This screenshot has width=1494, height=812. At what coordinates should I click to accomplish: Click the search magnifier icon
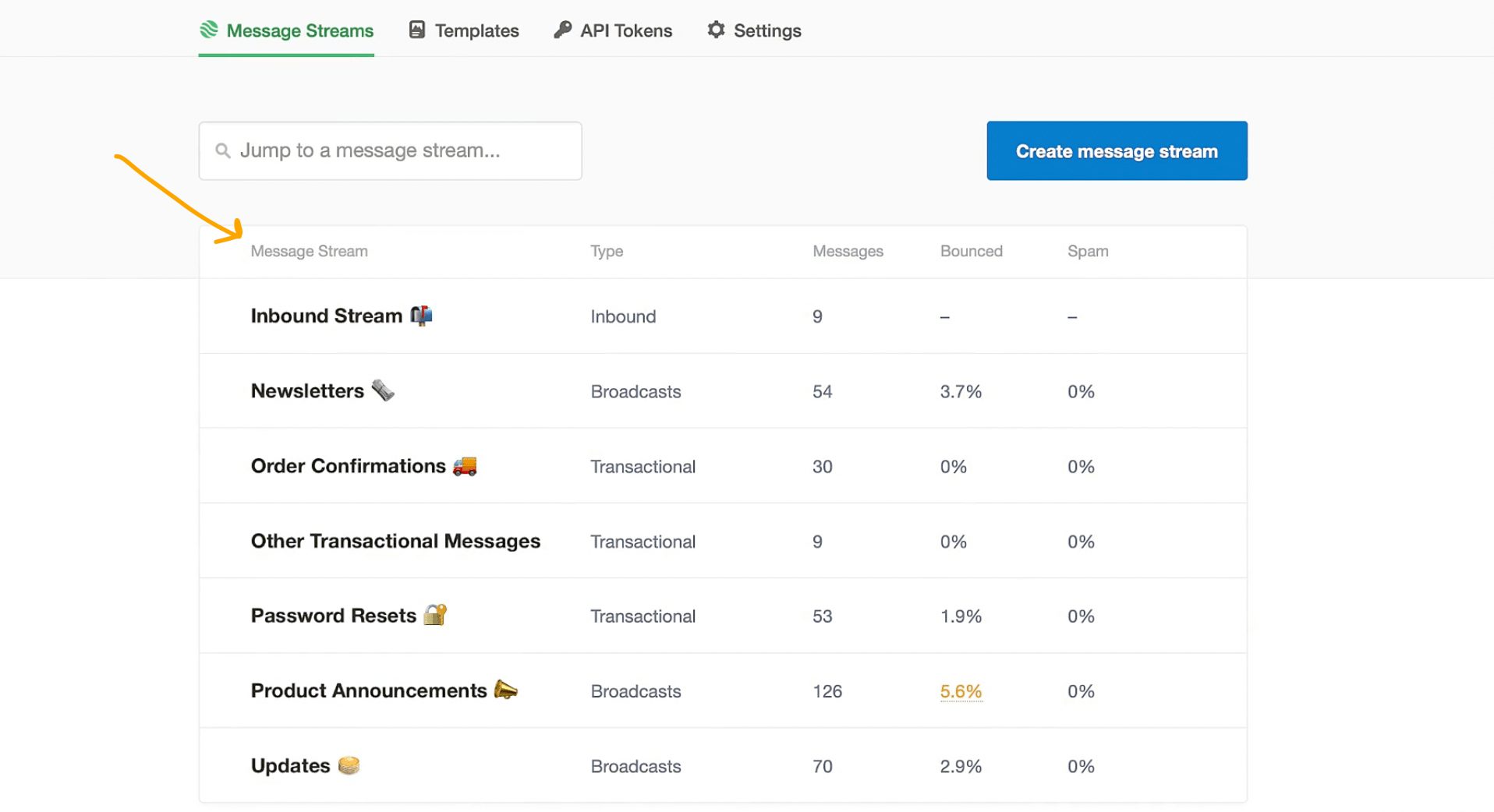(222, 150)
